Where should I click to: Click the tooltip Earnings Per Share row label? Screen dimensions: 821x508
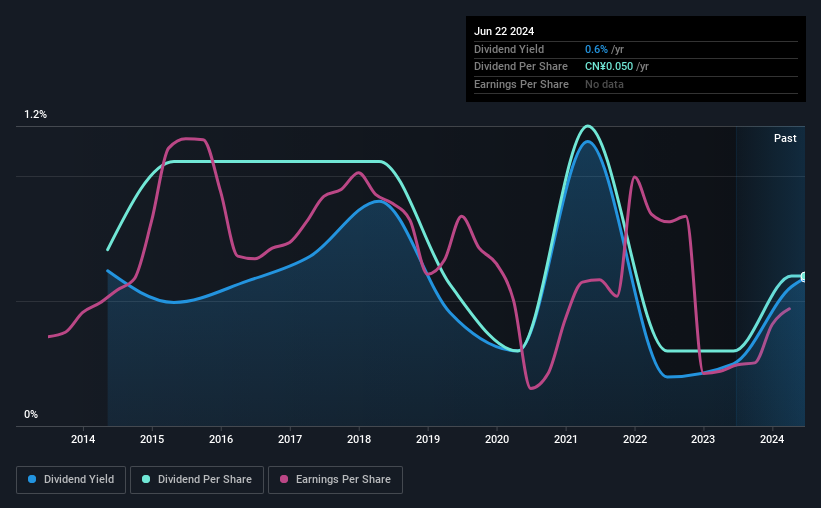click(x=521, y=84)
